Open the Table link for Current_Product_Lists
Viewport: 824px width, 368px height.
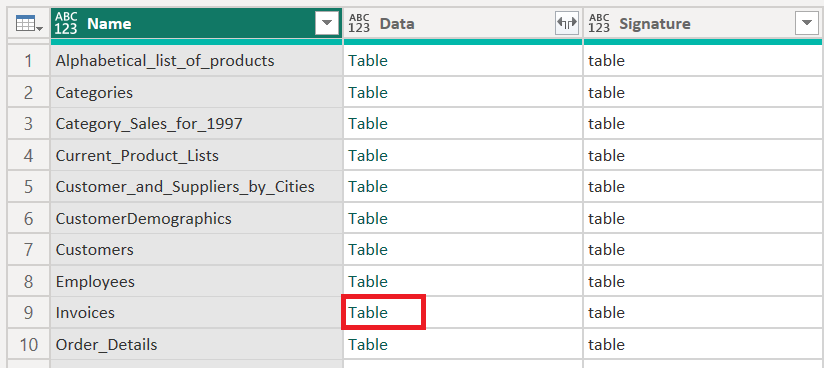pyautogui.click(x=368, y=156)
